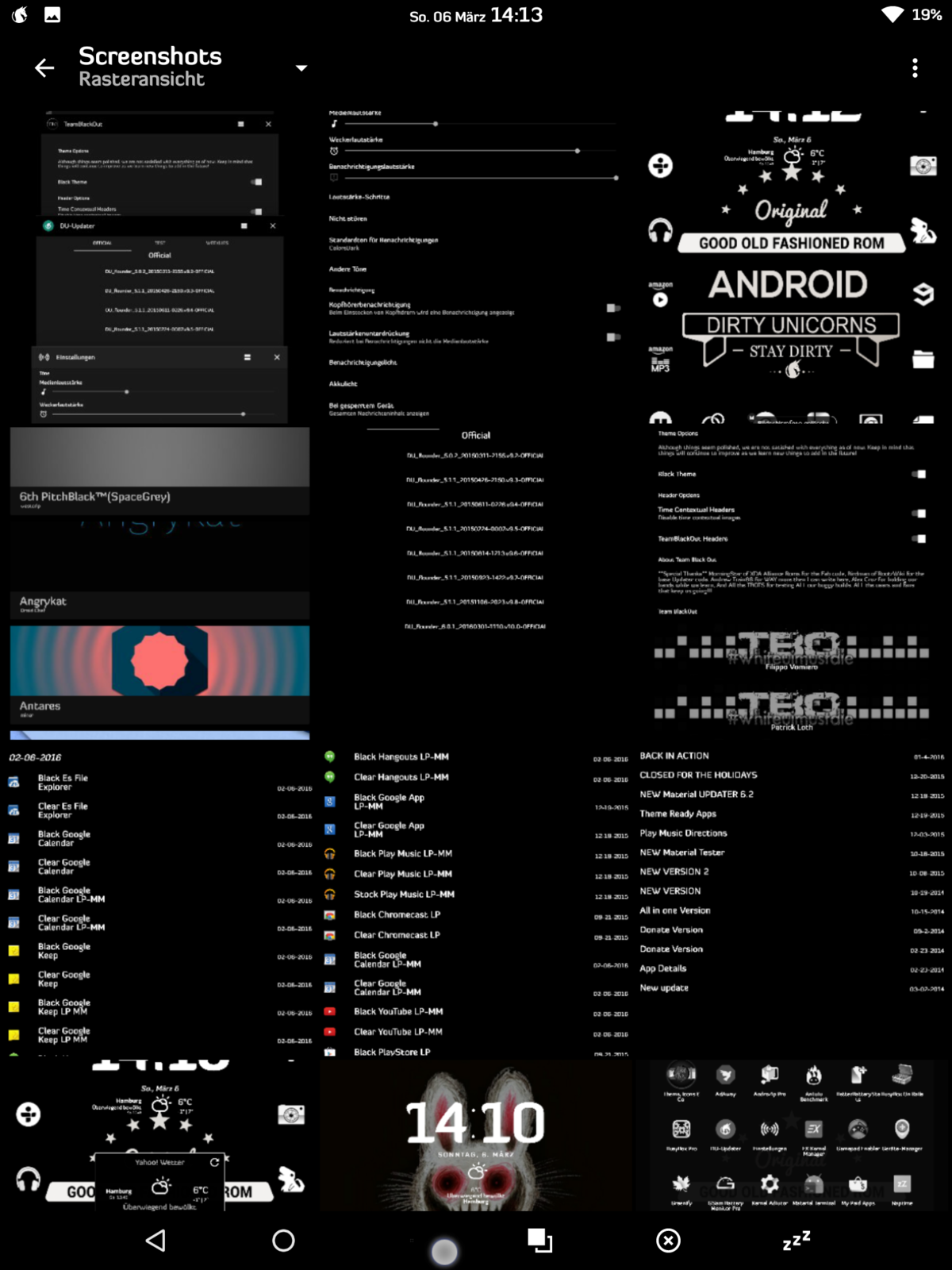Open recent apps from navigation bar
952x1270 pixels.
[540, 1240]
